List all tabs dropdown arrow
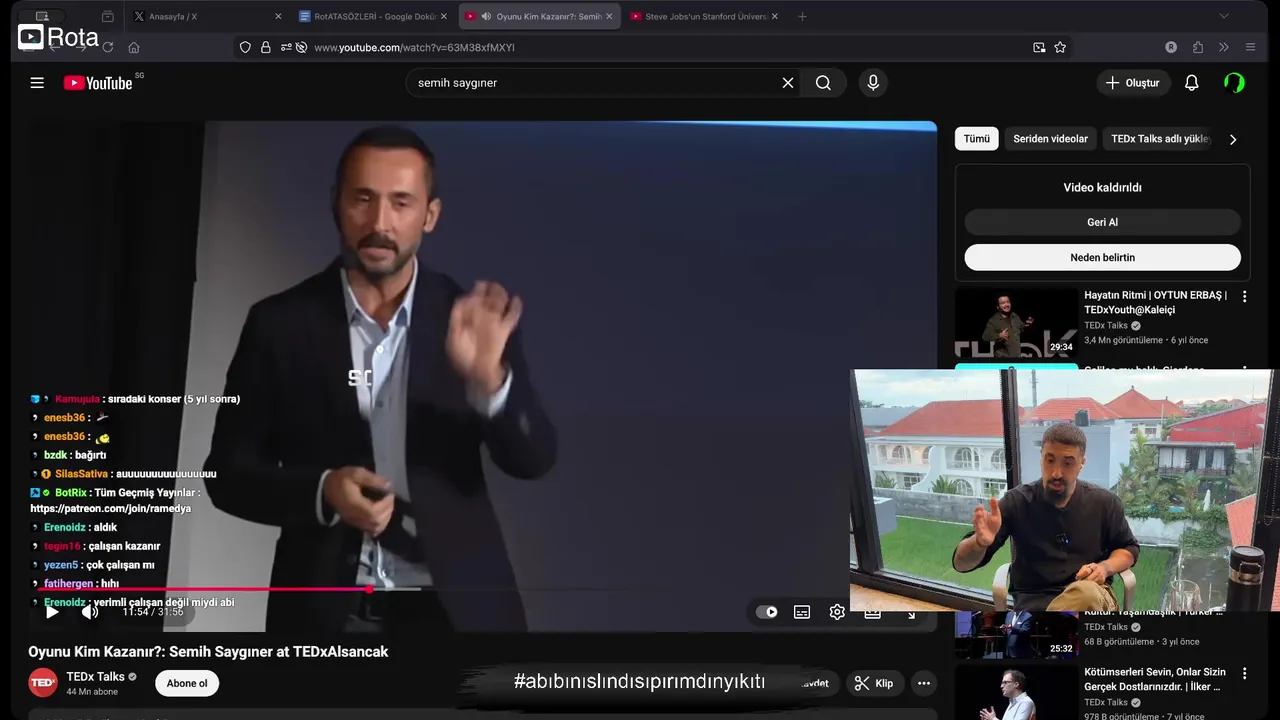The width and height of the screenshot is (1280, 720). click(x=1224, y=16)
